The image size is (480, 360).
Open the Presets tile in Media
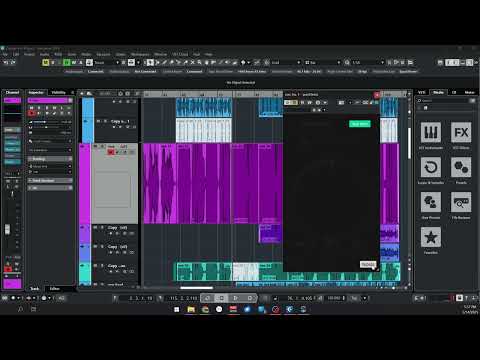pos(461,167)
